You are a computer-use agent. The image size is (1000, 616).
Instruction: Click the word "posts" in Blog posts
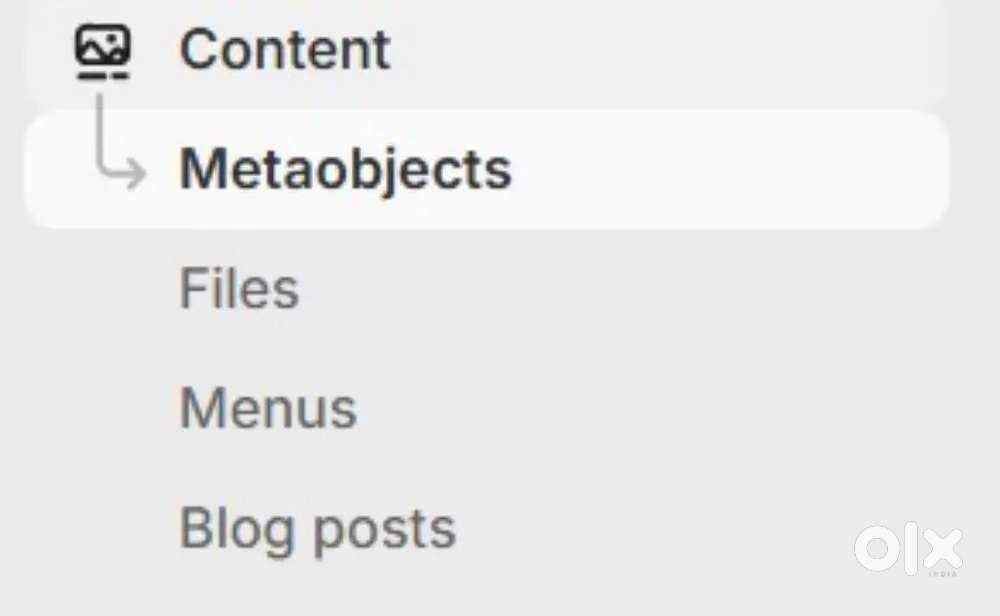pyautogui.click(x=385, y=531)
